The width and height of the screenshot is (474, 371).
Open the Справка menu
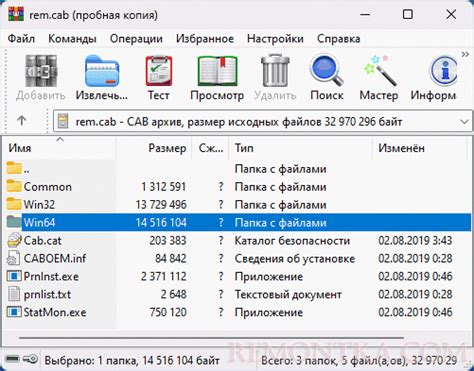tap(339, 39)
